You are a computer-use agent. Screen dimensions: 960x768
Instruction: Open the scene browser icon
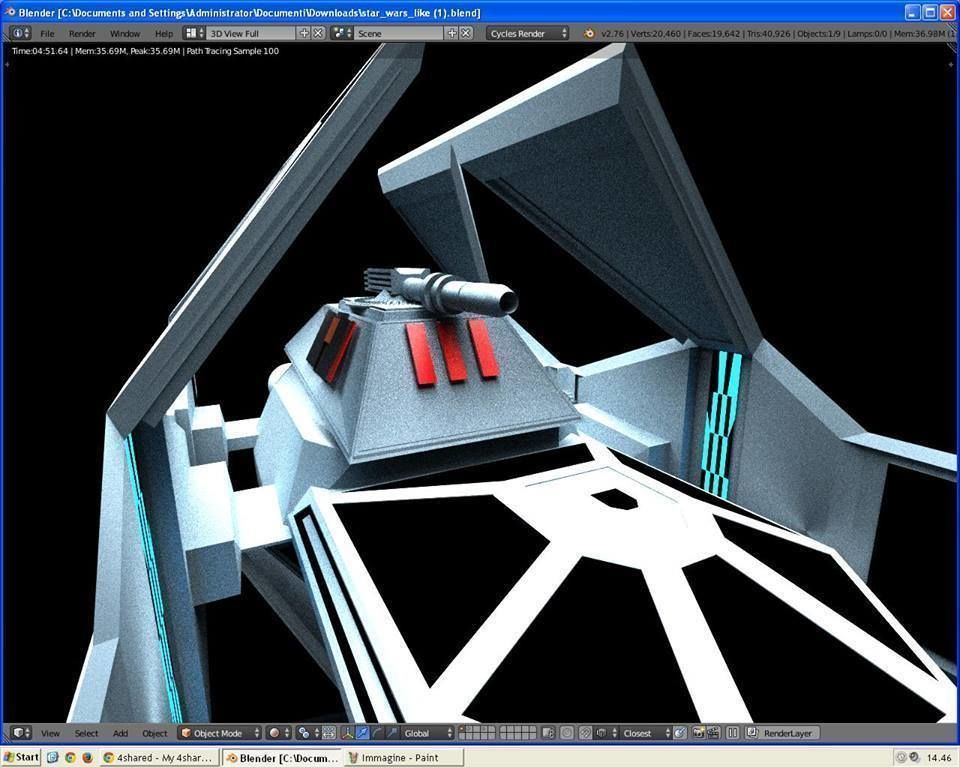coord(341,33)
